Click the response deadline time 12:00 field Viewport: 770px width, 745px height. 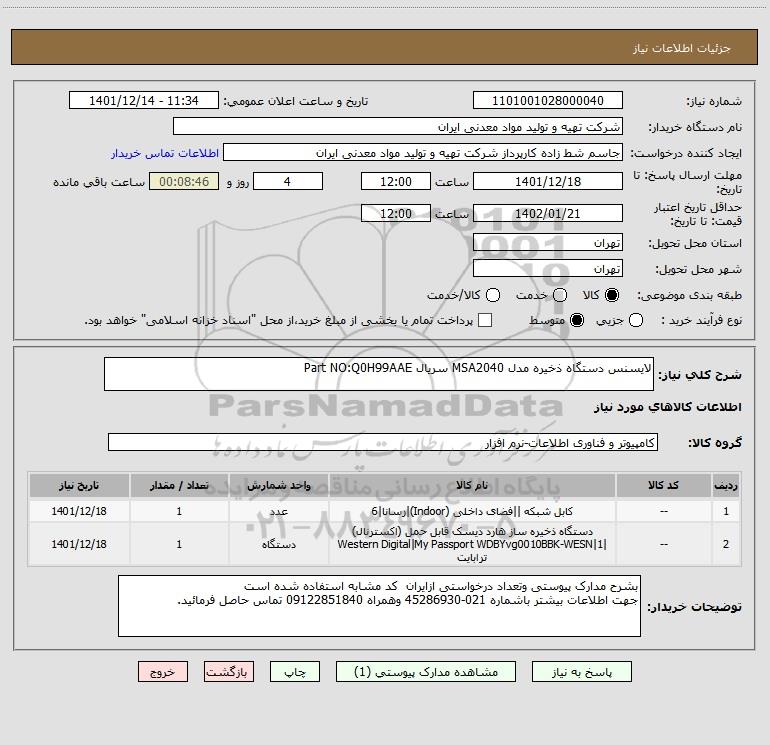396,181
